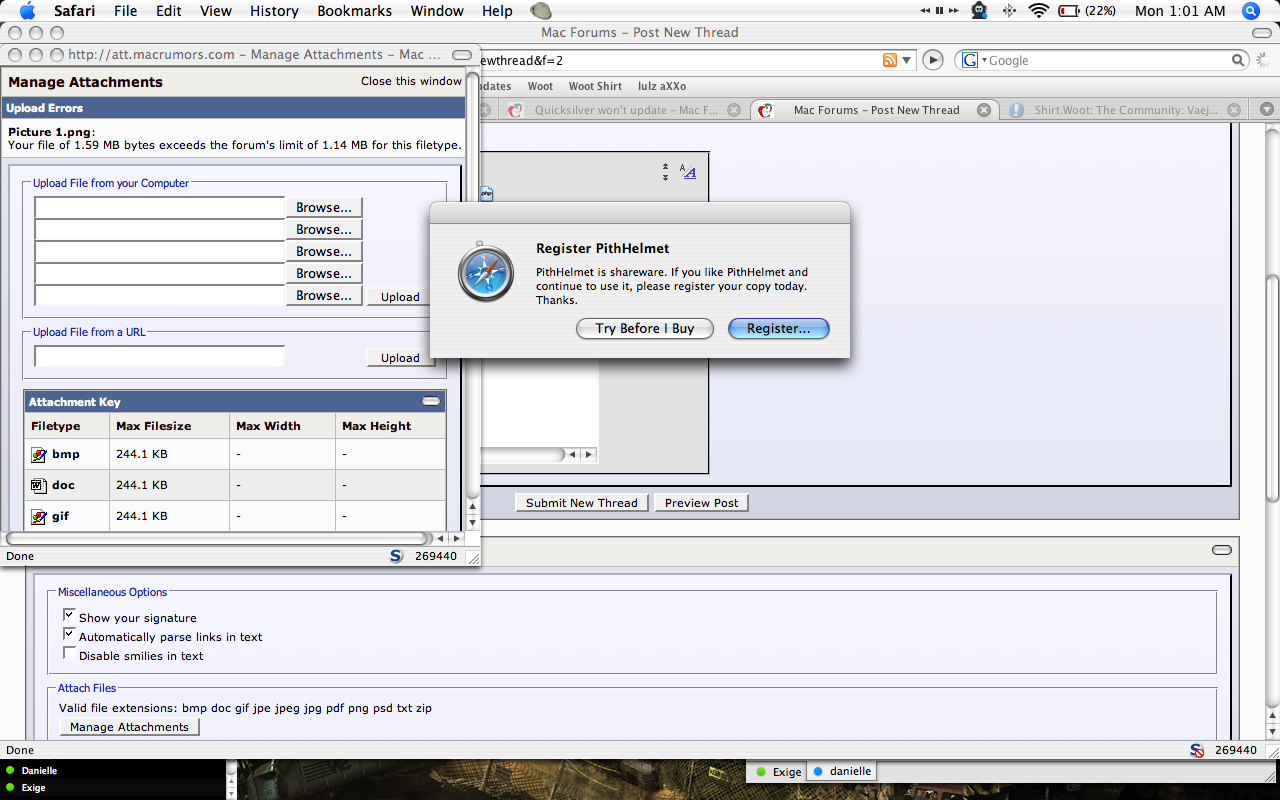
Task: Click the hooded character menu bar icon
Action: pos(979,11)
